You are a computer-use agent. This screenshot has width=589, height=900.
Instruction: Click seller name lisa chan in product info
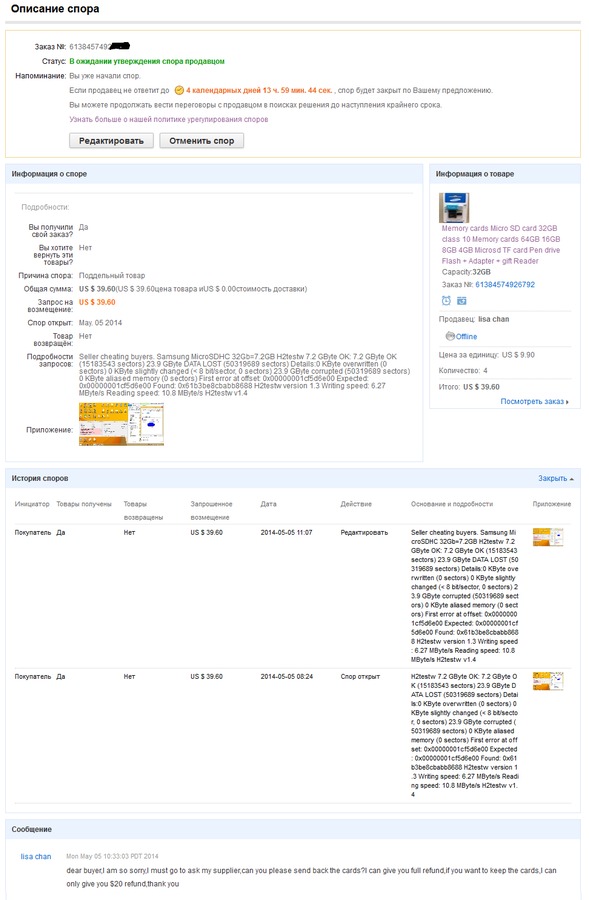[x=494, y=319]
